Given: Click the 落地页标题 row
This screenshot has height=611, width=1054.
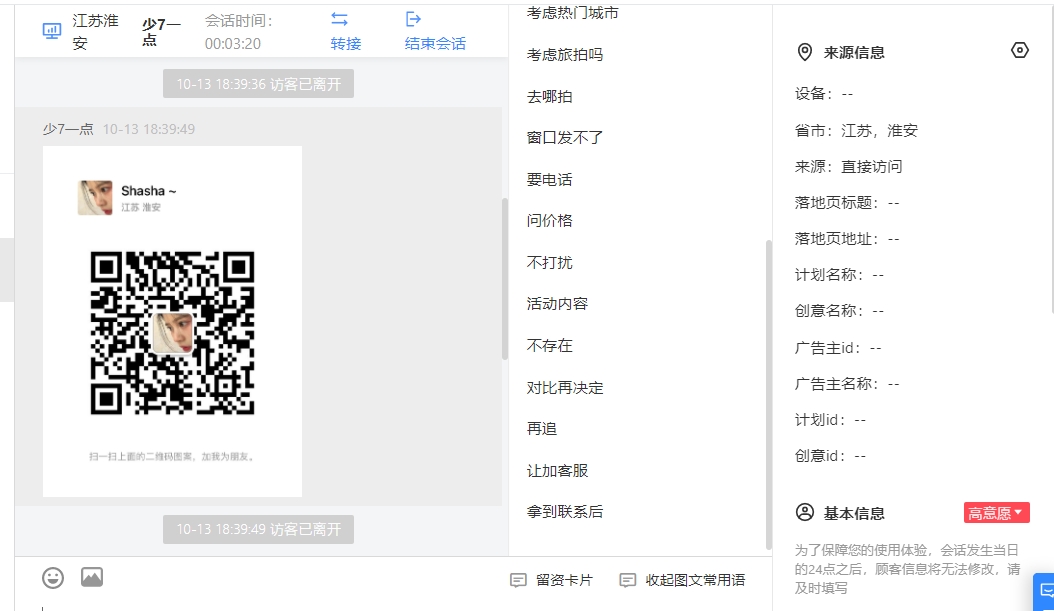Looking at the screenshot, I should 847,203.
